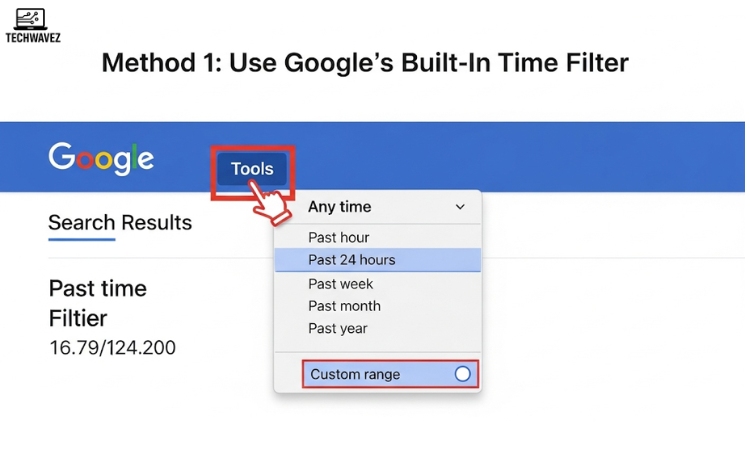Click the blue underline below Search Results

tap(82, 240)
